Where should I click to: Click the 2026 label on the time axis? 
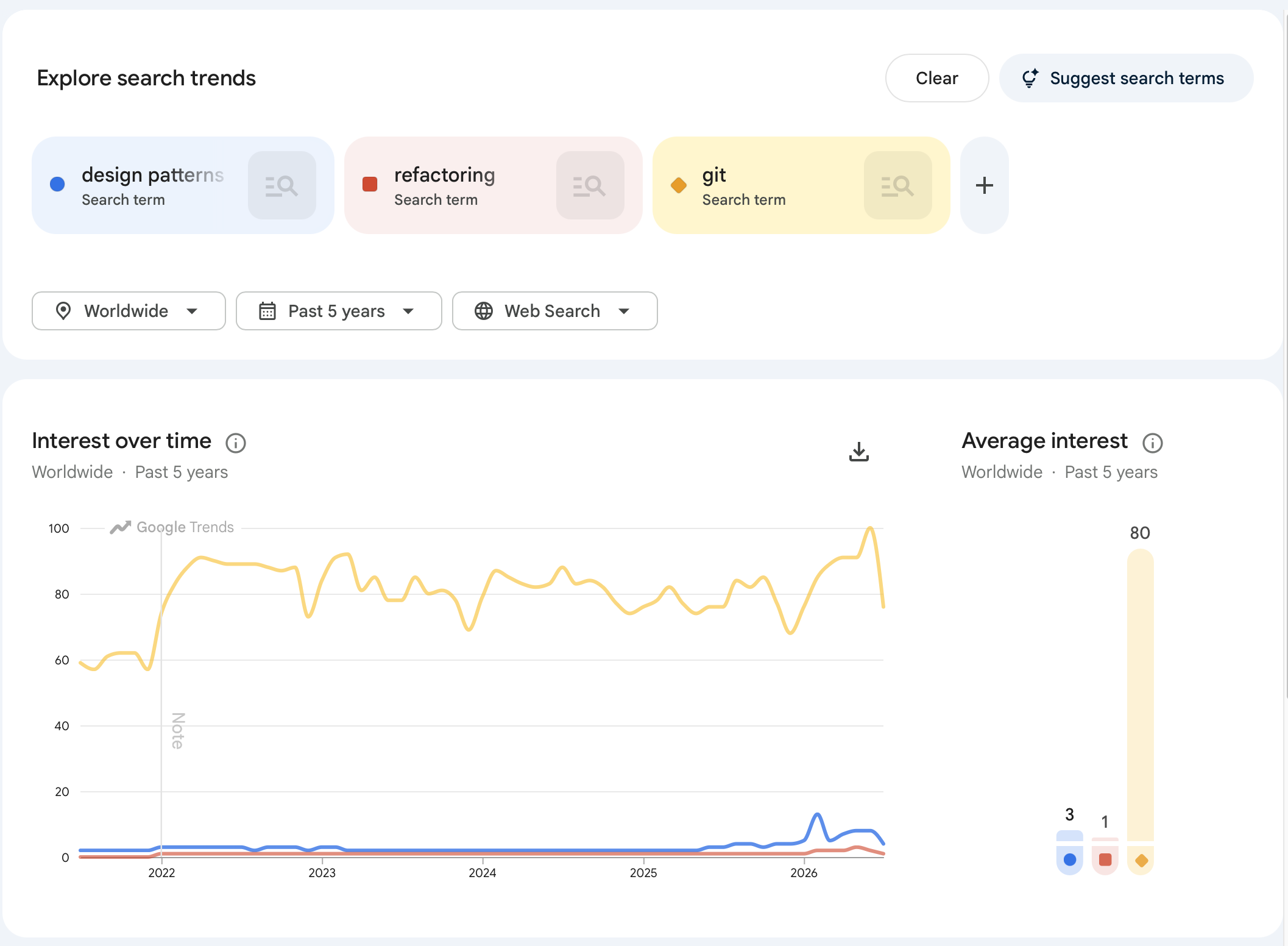tap(804, 873)
